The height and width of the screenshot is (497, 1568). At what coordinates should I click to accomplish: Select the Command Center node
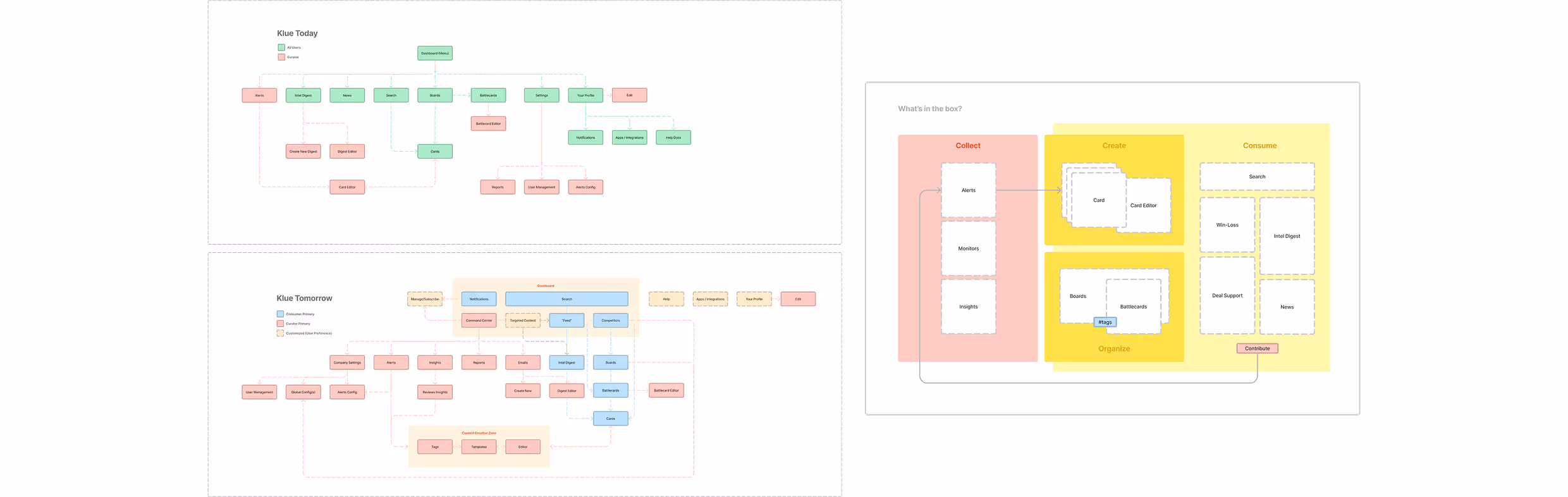pyautogui.click(x=479, y=321)
